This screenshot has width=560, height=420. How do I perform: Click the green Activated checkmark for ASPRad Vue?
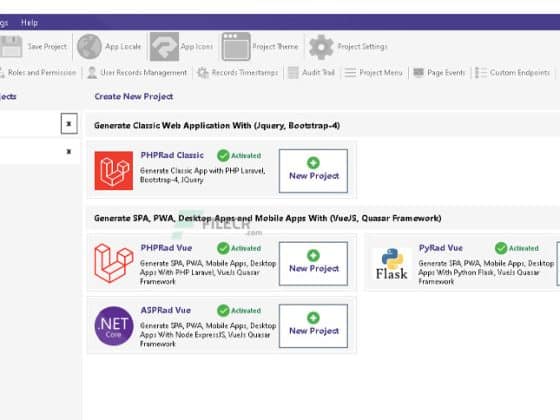[x=223, y=311]
